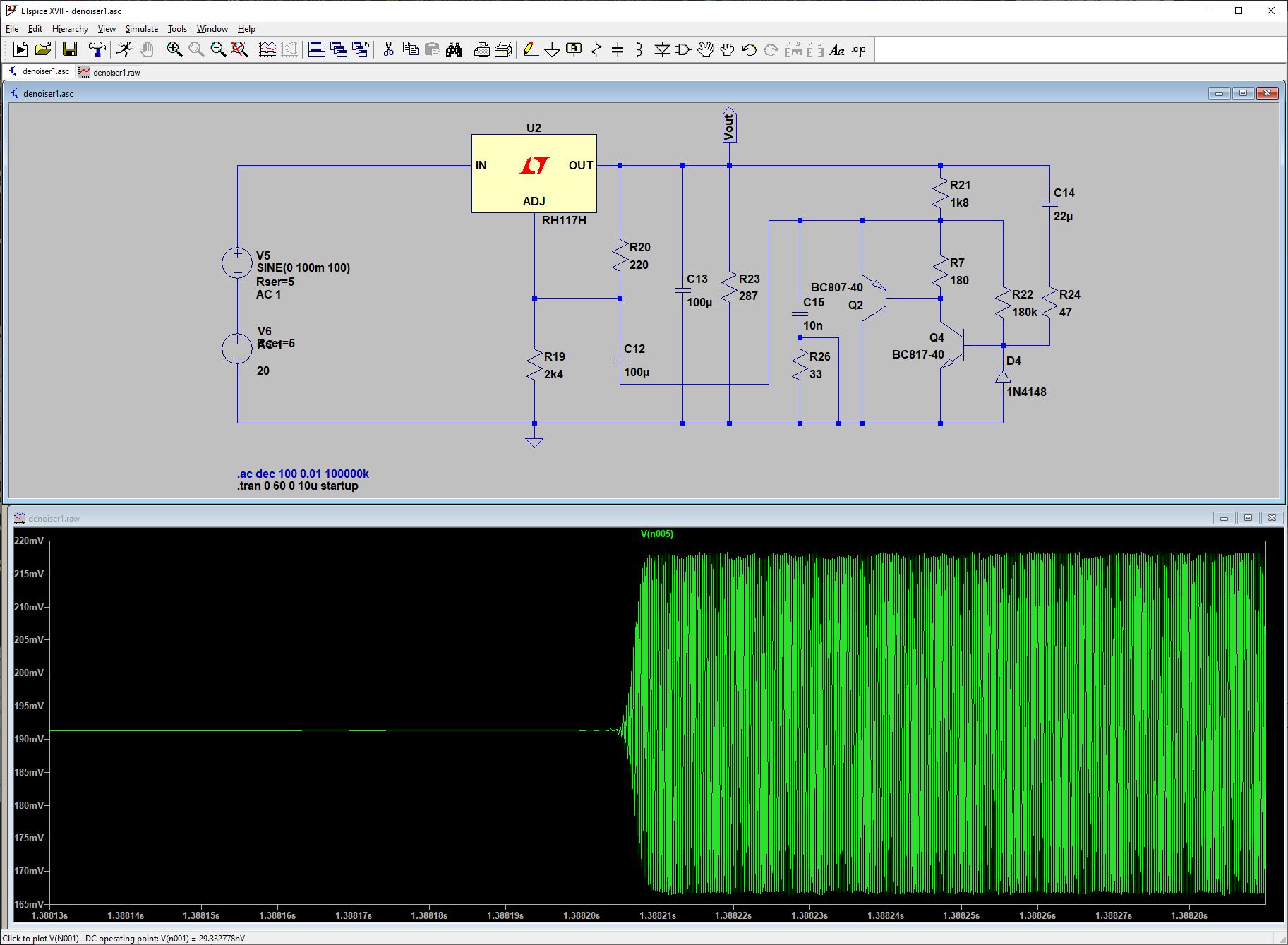Click the Vout net label flag
Viewport: 1288px width, 945px height.
pyautogui.click(x=729, y=126)
